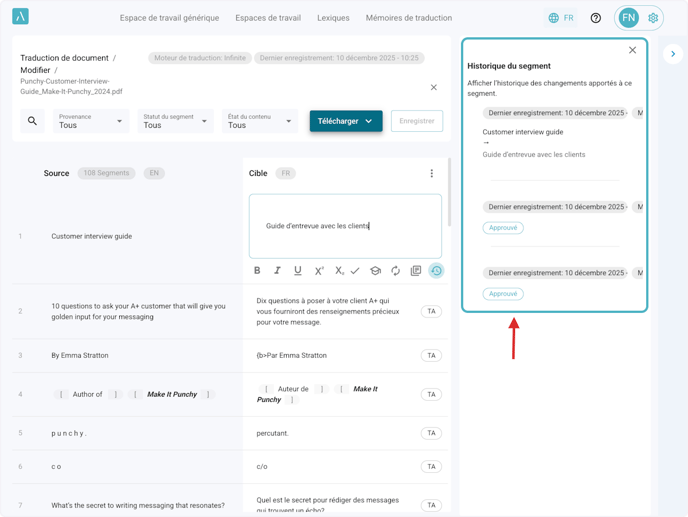The height and width of the screenshot is (517, 688).
Task: Apply superscript formatting
Action: [x=319, y=271]
